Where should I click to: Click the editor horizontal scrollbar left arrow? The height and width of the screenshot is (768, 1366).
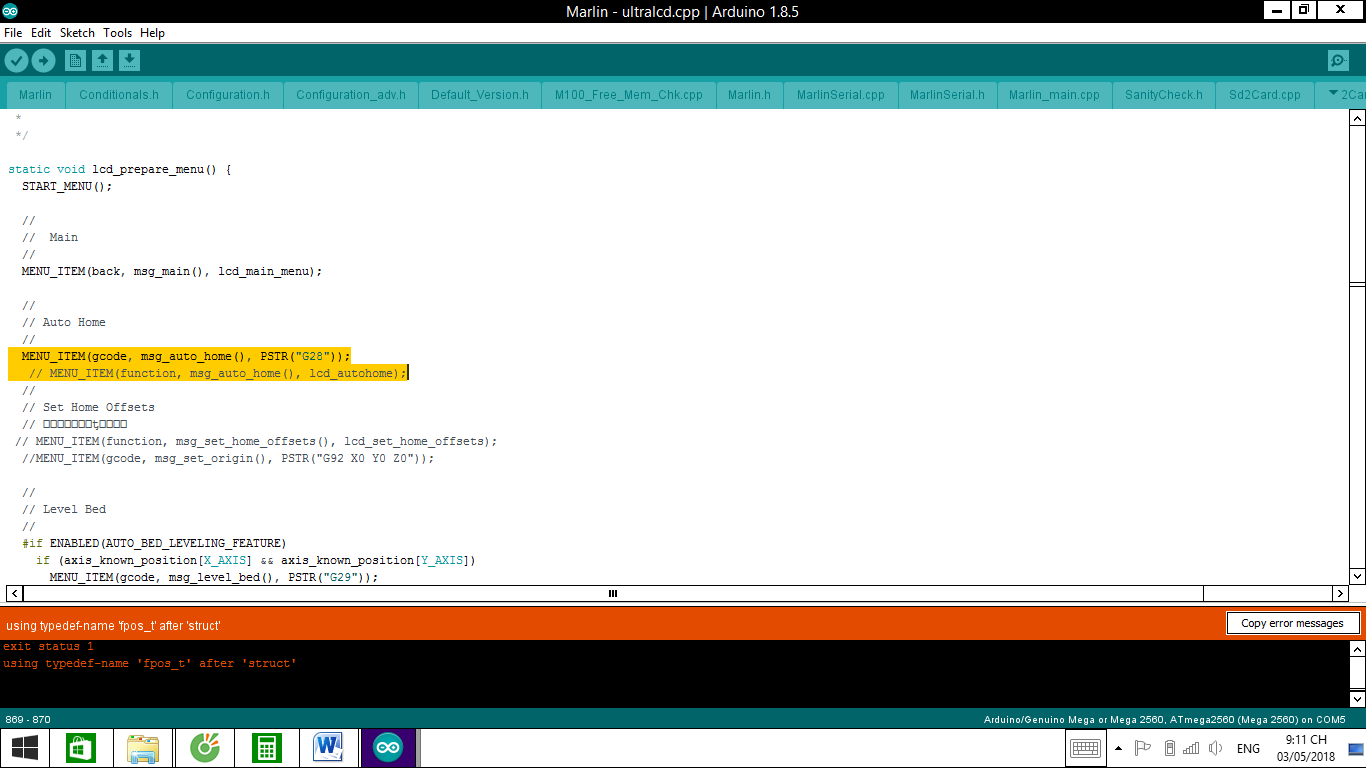coord(15,593)
